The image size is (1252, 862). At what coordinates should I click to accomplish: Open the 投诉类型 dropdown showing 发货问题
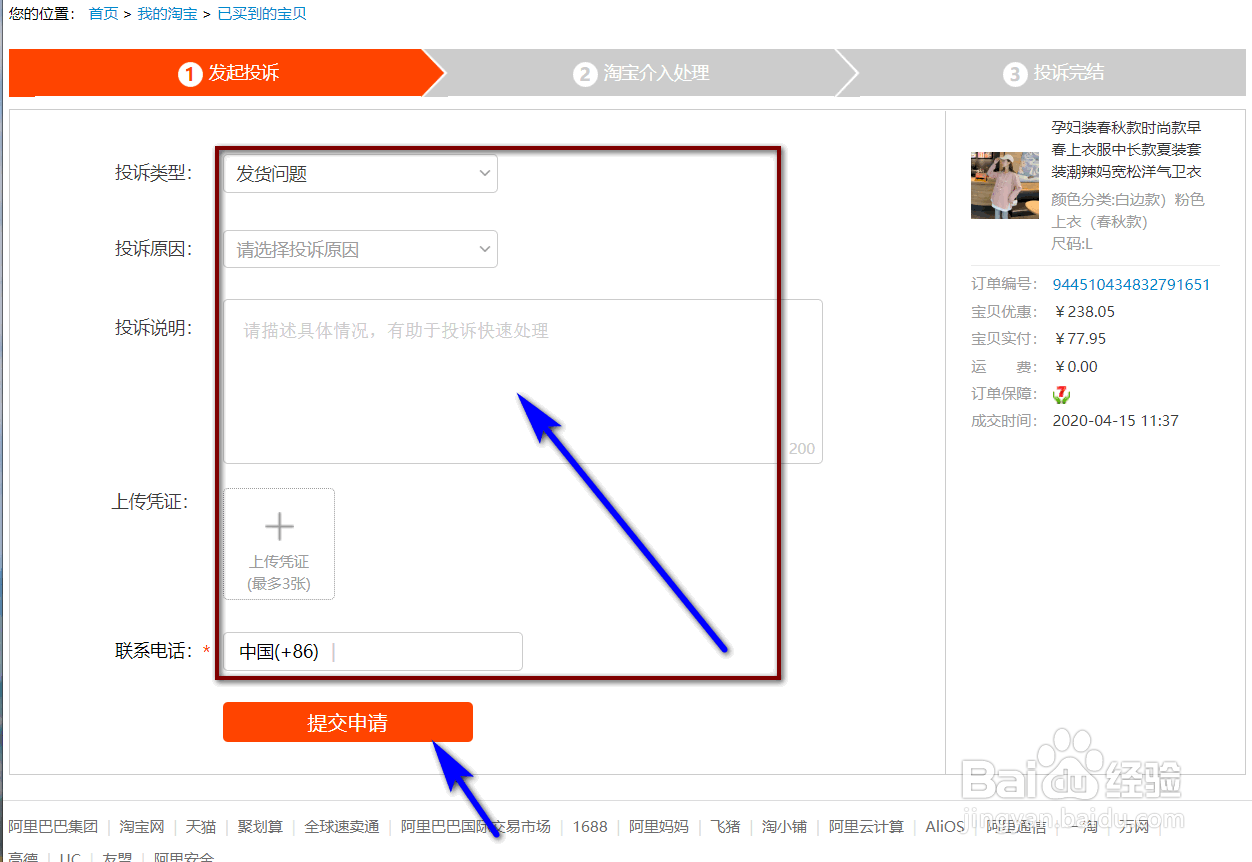tap(360, 173)
